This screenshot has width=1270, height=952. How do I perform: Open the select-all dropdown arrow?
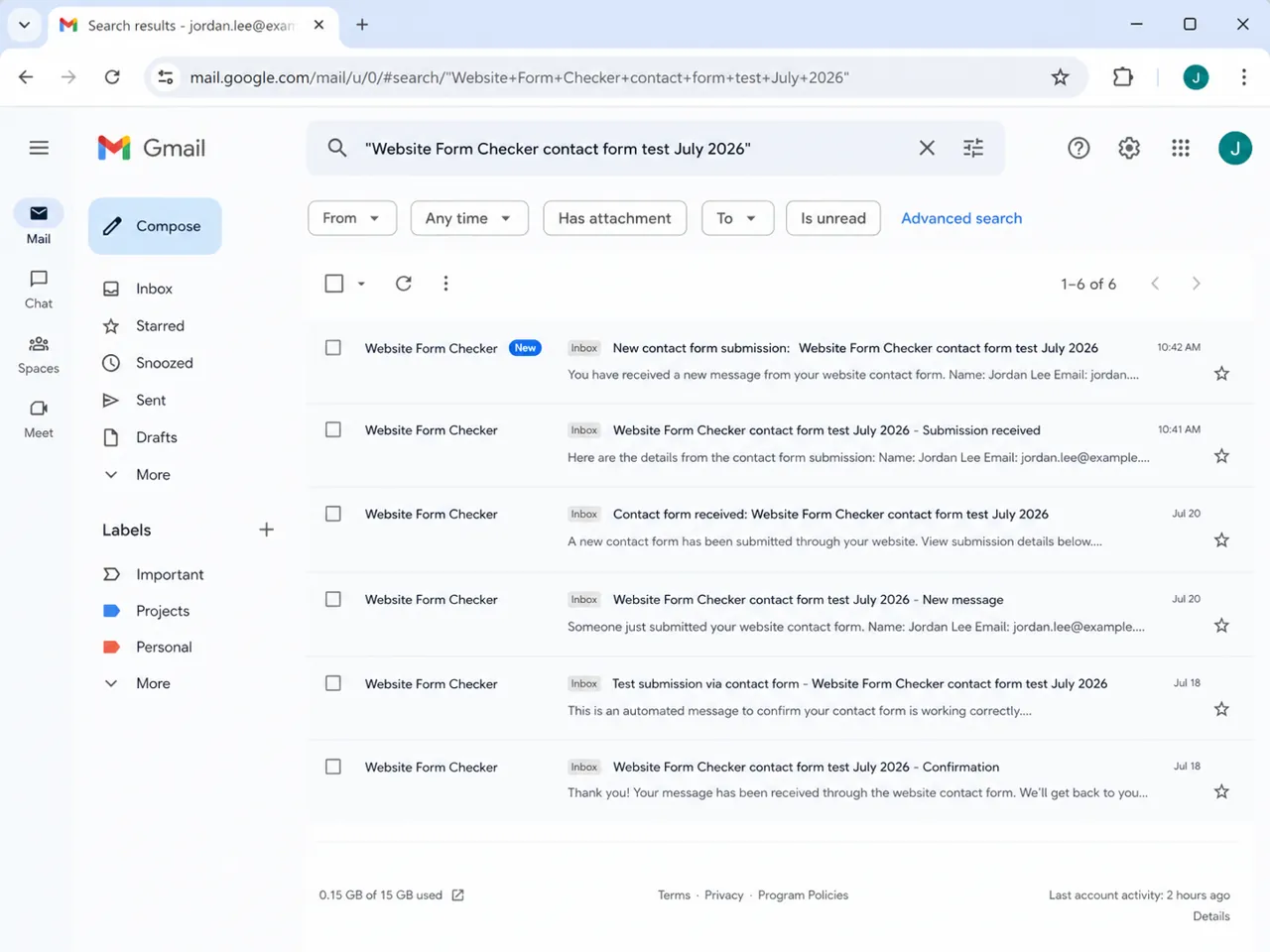pyautogui.click(x=361, y=284)
